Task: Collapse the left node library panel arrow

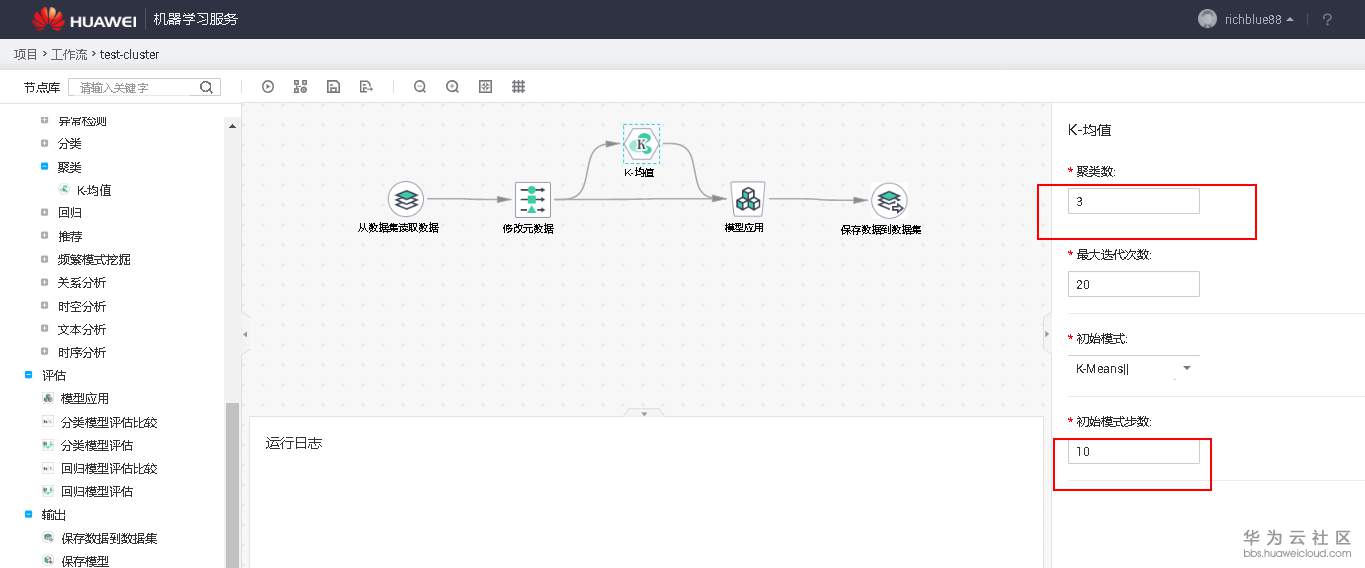Action: (245, 334)
